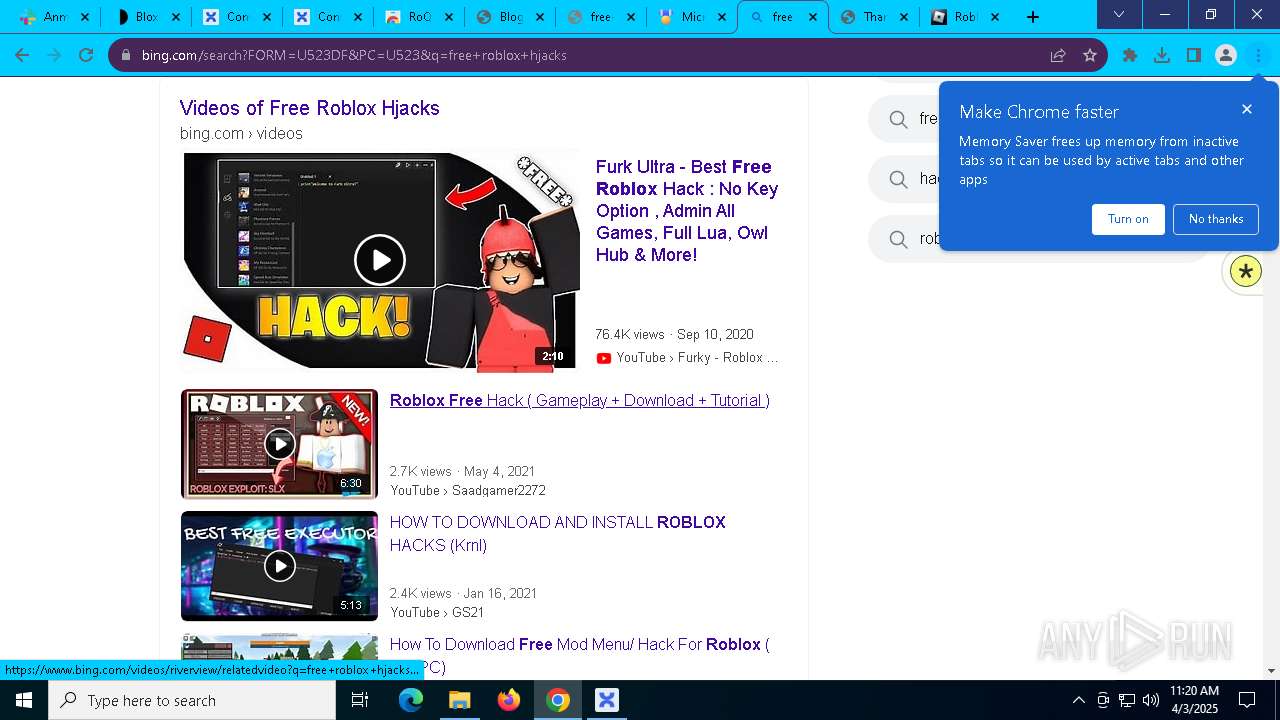
Task: Turn on Memory Saver
Action: (x=1128, y=219)
